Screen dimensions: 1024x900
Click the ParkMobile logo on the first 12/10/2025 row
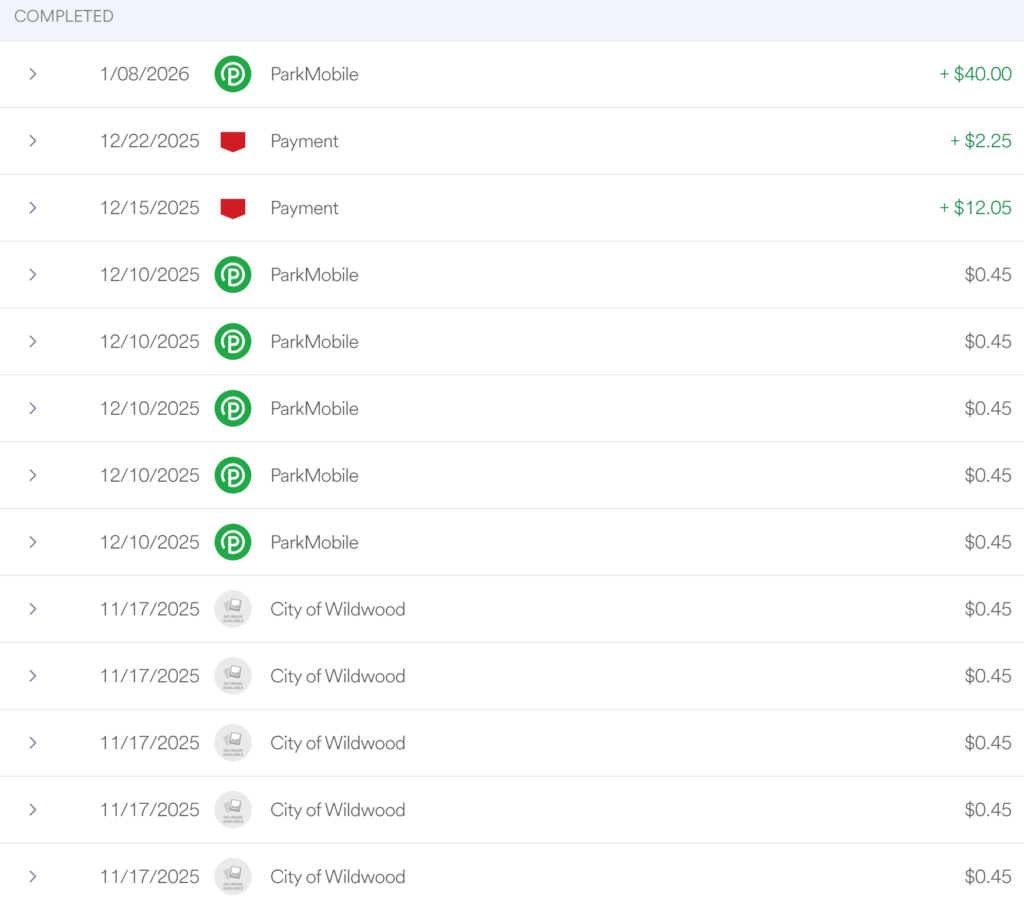click(x=233, y=275)
